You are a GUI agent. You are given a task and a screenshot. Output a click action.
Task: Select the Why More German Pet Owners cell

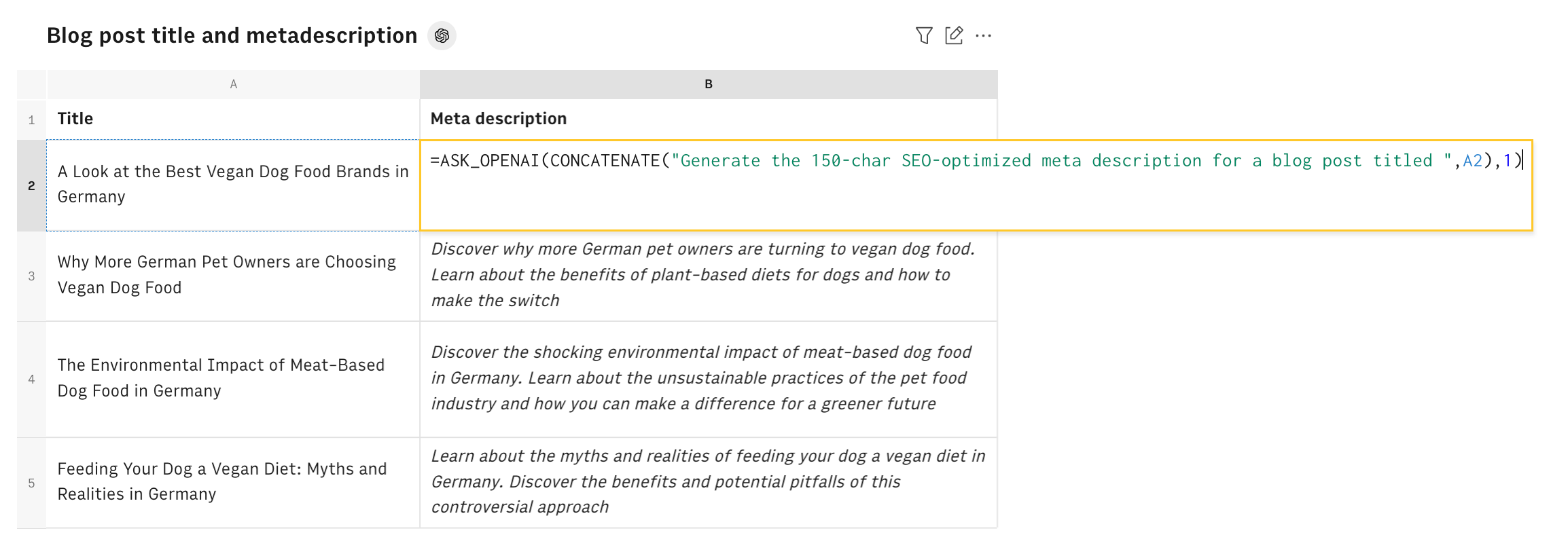[233, 276]
